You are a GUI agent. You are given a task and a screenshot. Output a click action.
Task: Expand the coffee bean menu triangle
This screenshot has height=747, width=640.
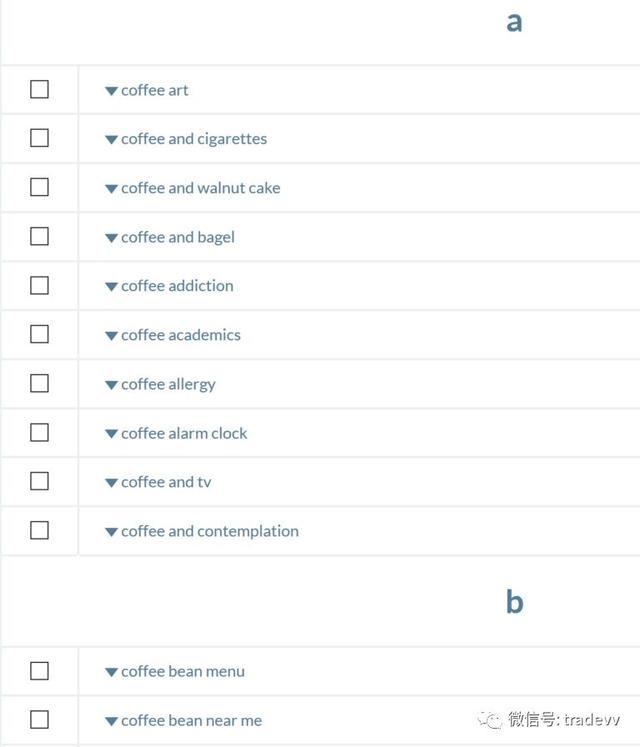coord(111,672)
